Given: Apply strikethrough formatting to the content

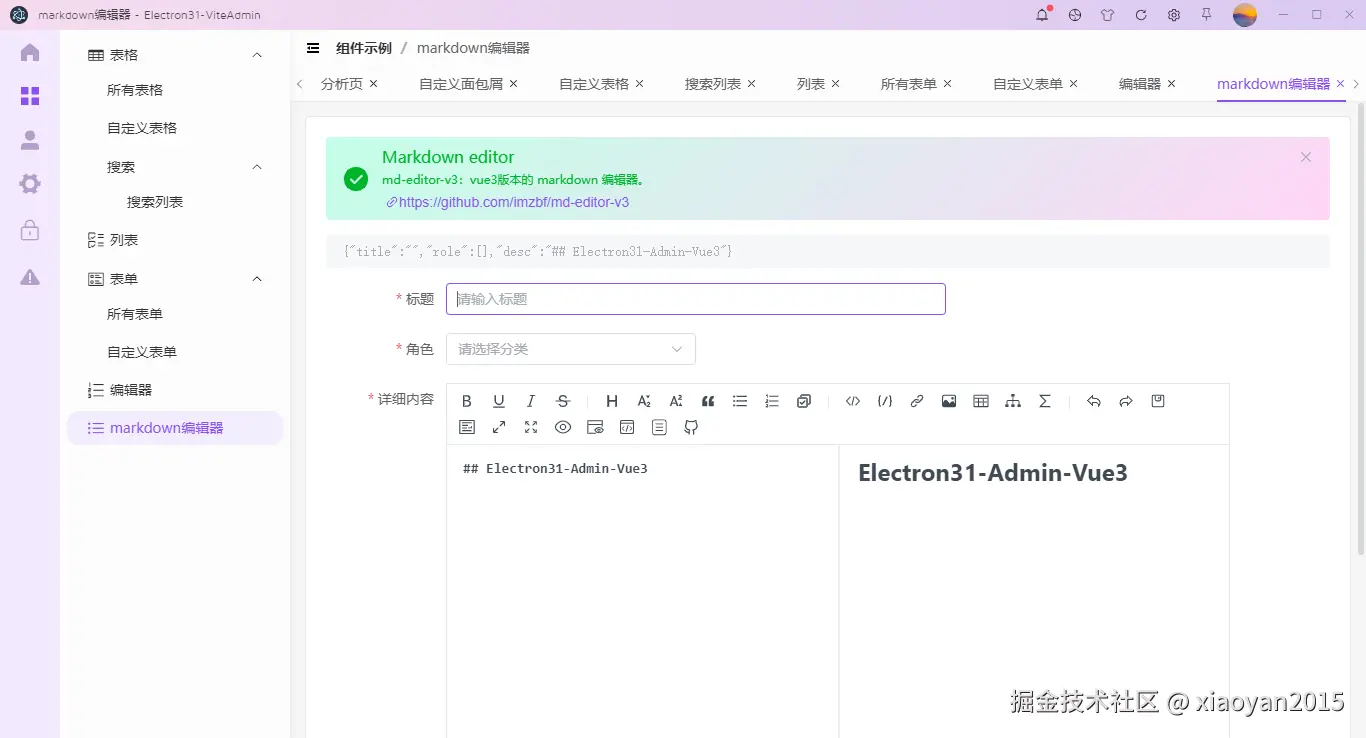Looking at the screenshot, I should 563,401.
